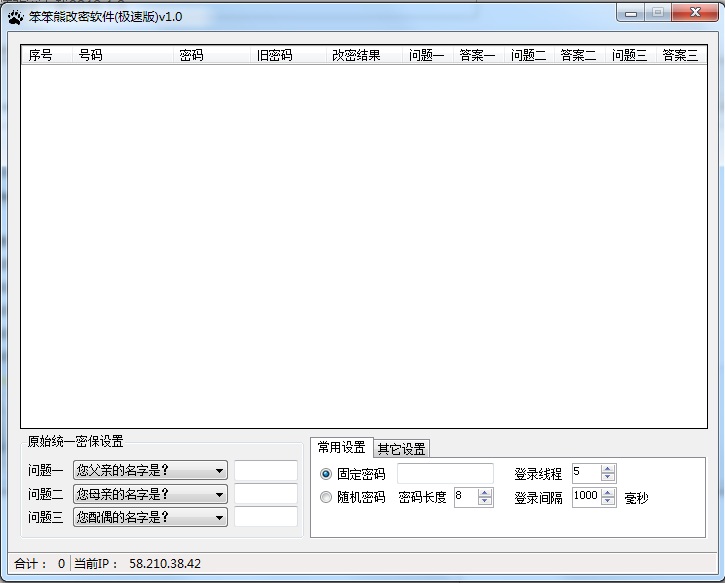Click the 号码 column header
Viewport: 725px width, 583px height.
90,55
